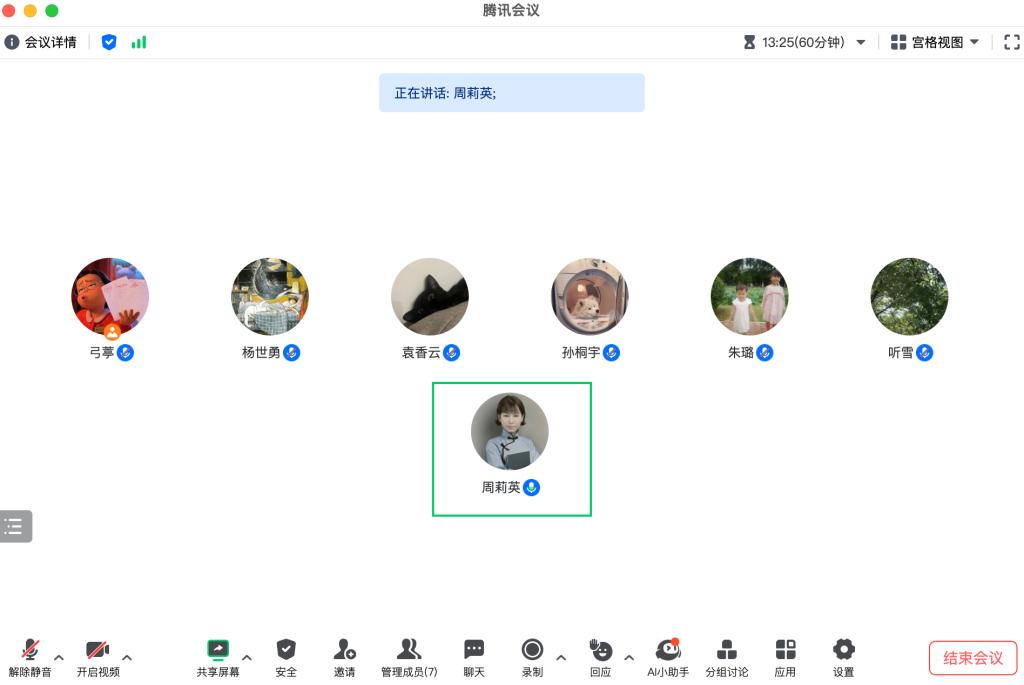Click the 回应 reactions item
This screenshot has width=1024, height=685.
[600, 658]
